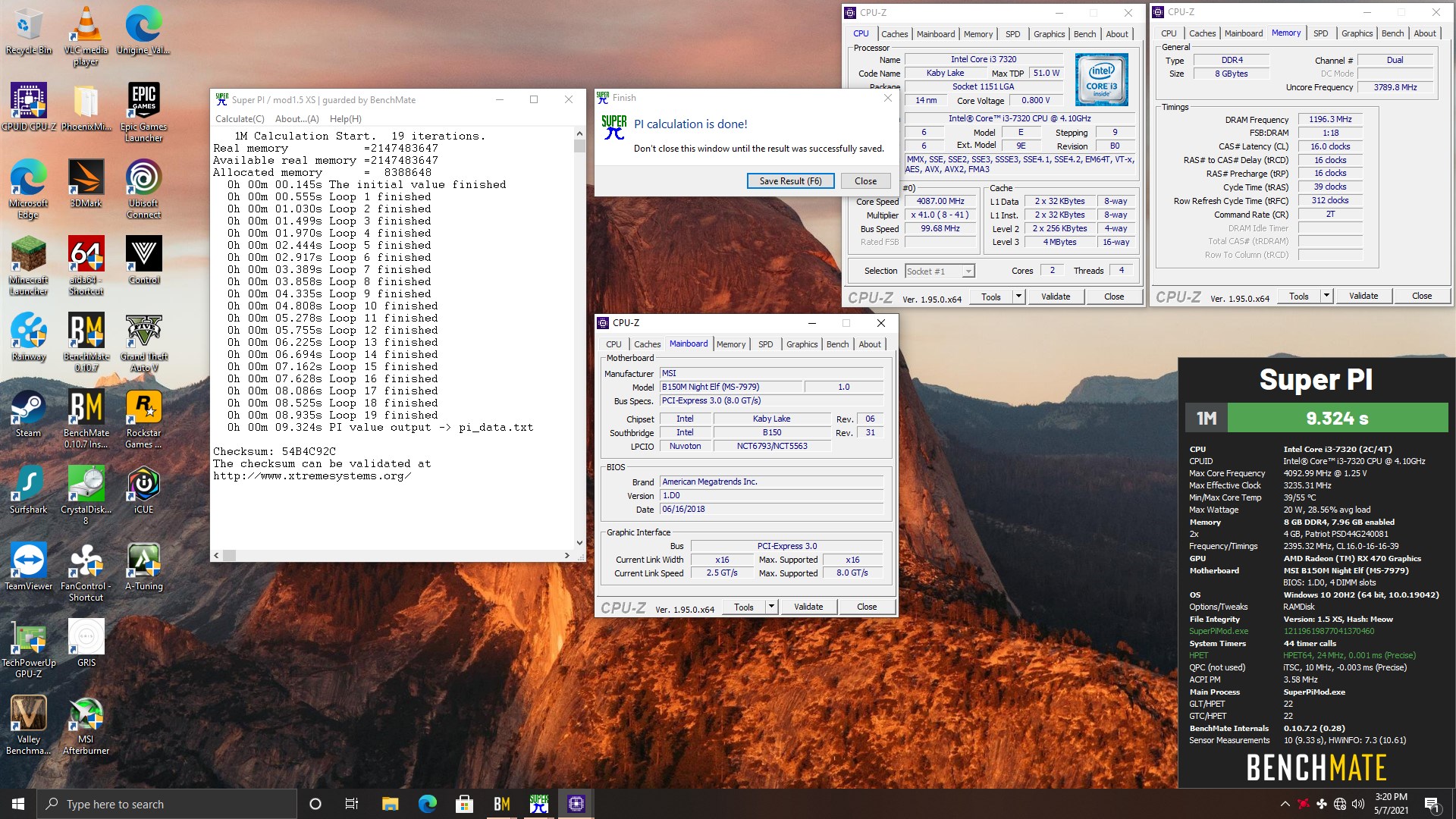Viewport: 1456px width, 819px height.
Task: Open Valley Benchmark desktop icon
Action: [x=29, y=725]
